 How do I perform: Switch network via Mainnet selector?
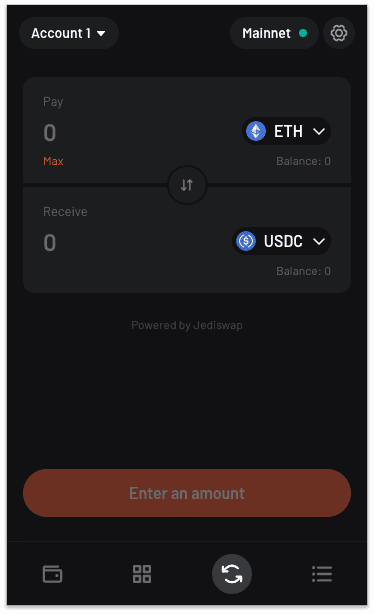click(x=274, y=33)
